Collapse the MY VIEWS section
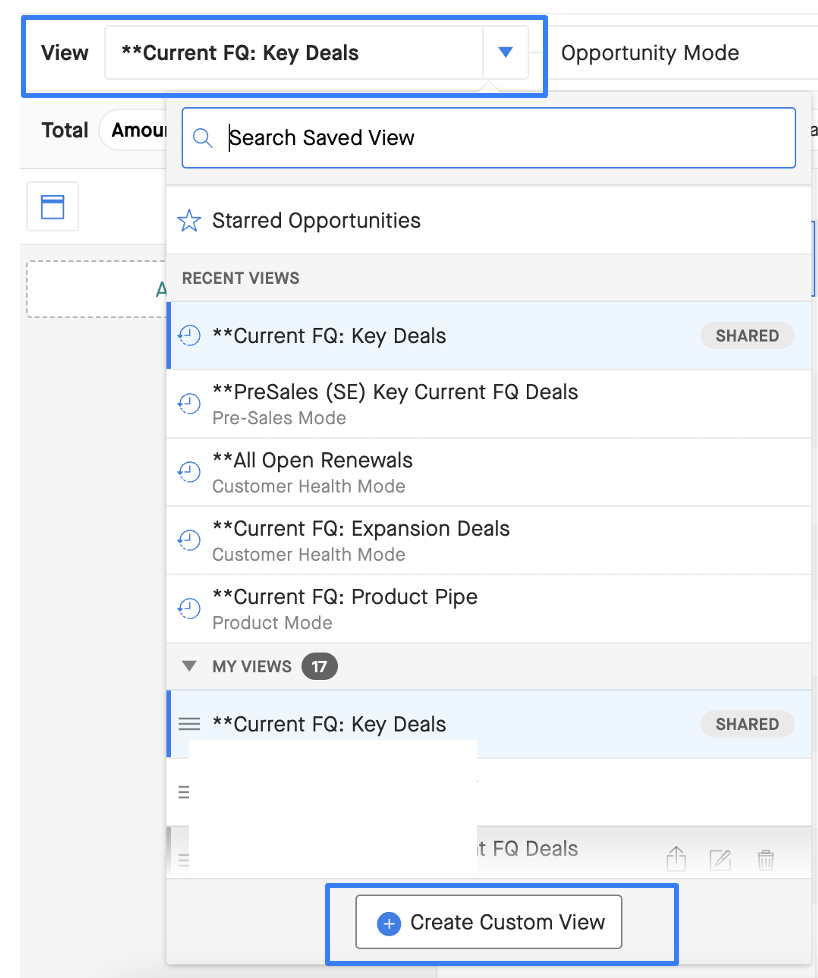 pos(189,666)
